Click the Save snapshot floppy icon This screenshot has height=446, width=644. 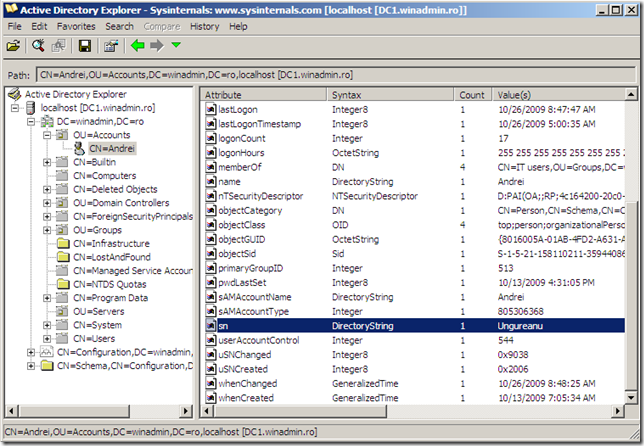[85, 46]
